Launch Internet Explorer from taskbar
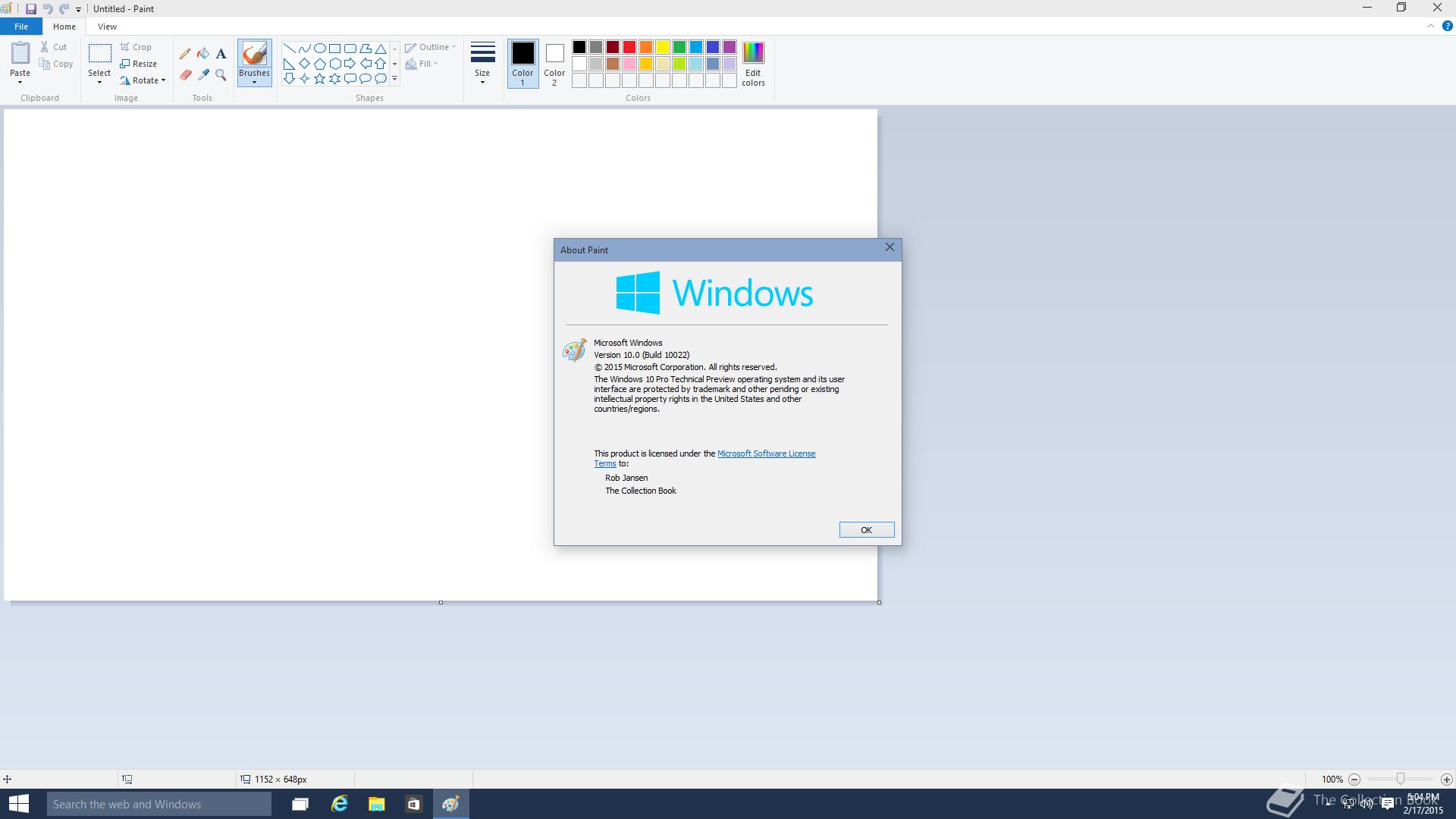This screenshot has width=1456, height=819. coord(340,804)
